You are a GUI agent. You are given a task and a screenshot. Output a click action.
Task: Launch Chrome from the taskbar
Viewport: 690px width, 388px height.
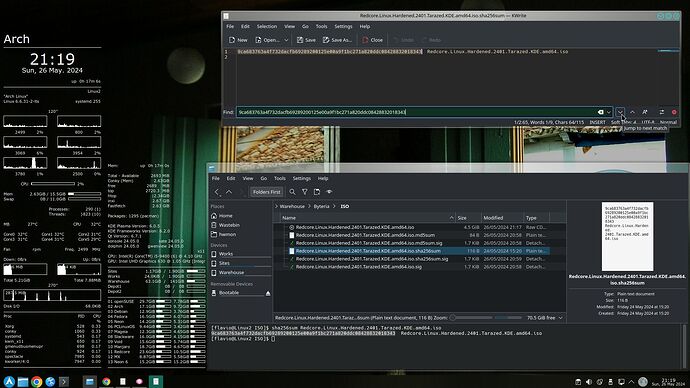37,381
